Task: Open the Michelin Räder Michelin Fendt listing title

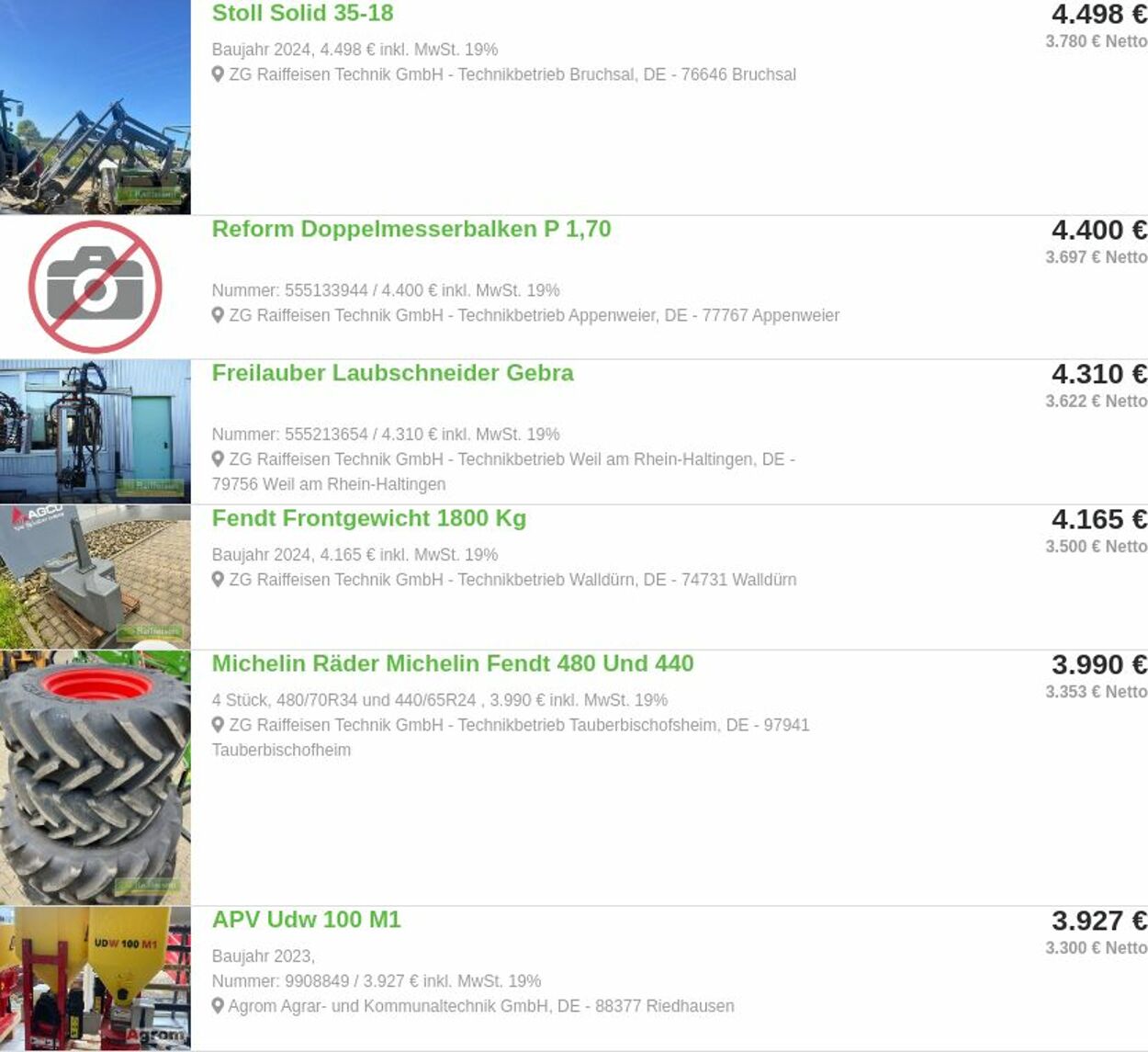Action: (x=452, y=663)
